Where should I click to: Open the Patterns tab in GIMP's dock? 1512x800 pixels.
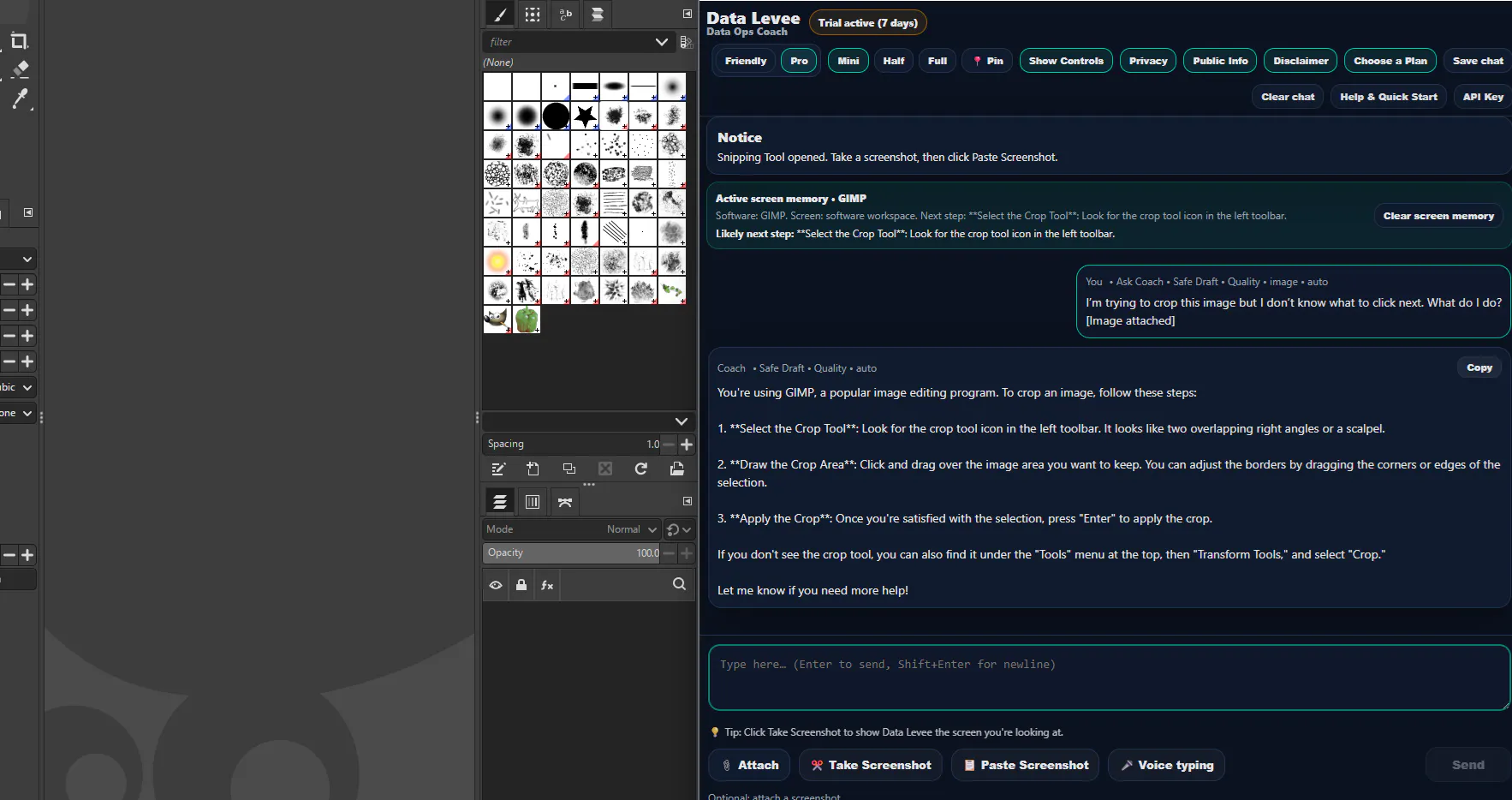(533, 15)
